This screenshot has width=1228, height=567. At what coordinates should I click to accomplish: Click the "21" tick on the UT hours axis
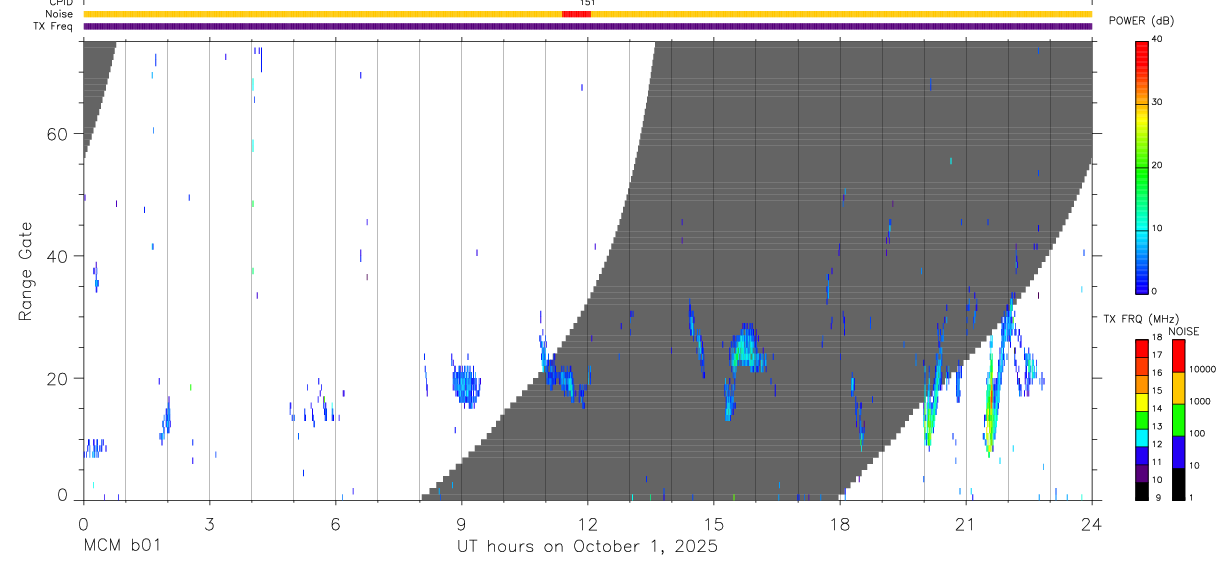pyautogui.click(x=965, y=523)
